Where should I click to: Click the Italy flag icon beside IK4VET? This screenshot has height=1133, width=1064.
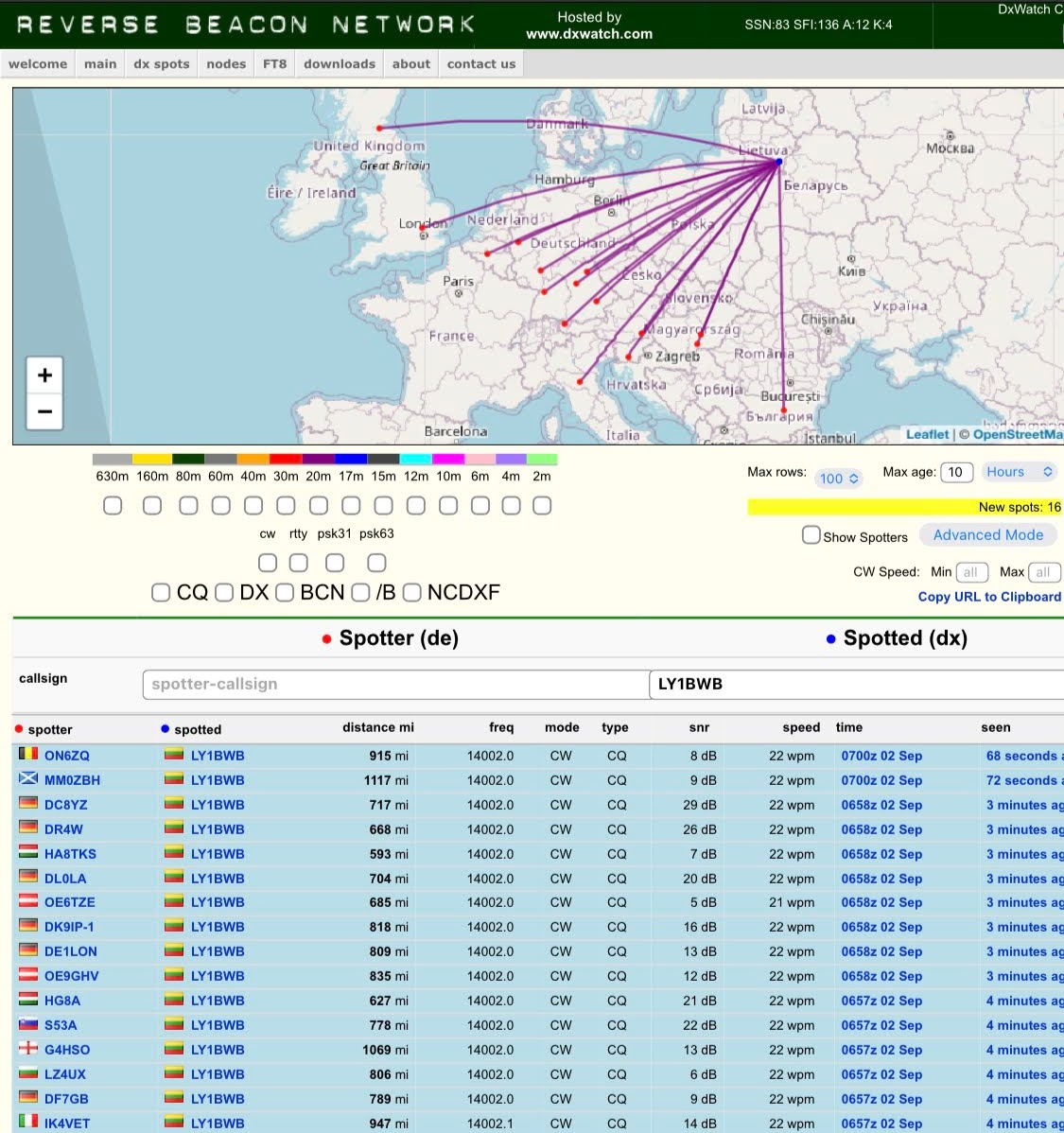click(x=28, y=1123)
